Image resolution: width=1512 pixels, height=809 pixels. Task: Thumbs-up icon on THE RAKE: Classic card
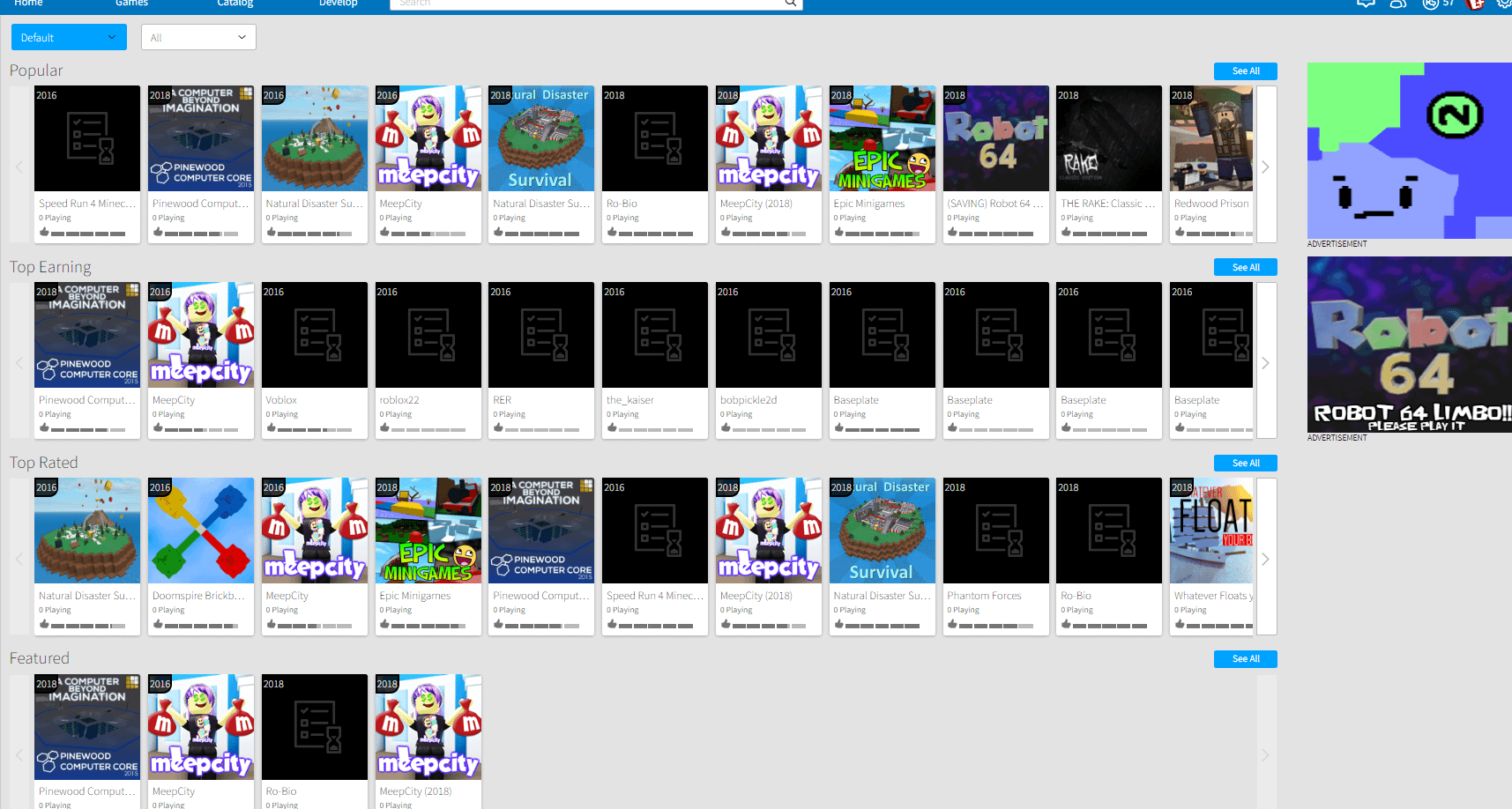tap(1066, 232)
